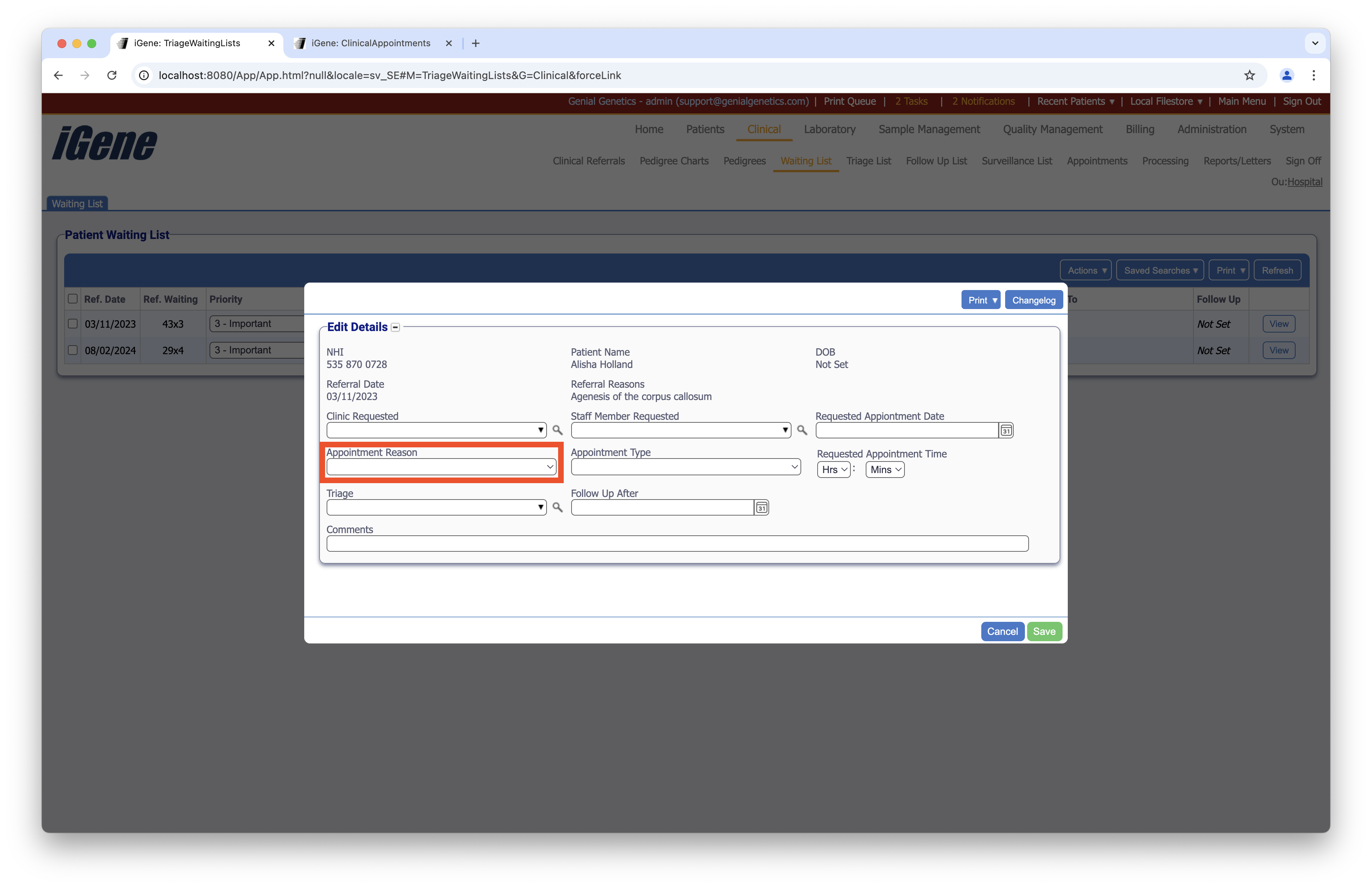
Task: Toggle the select-all checkbox in the table header
Action: [x=73, y=299]
